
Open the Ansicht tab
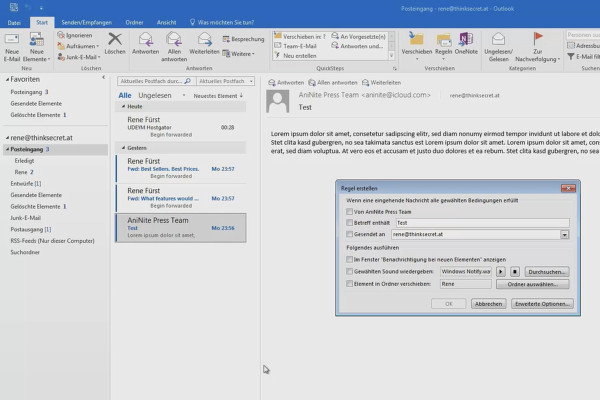click(166, 23)
